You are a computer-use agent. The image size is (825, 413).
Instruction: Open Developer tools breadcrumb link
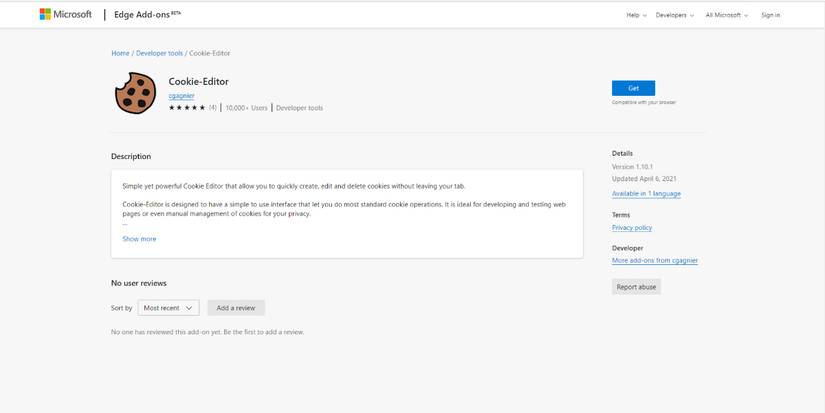click(x=159, y=53)
